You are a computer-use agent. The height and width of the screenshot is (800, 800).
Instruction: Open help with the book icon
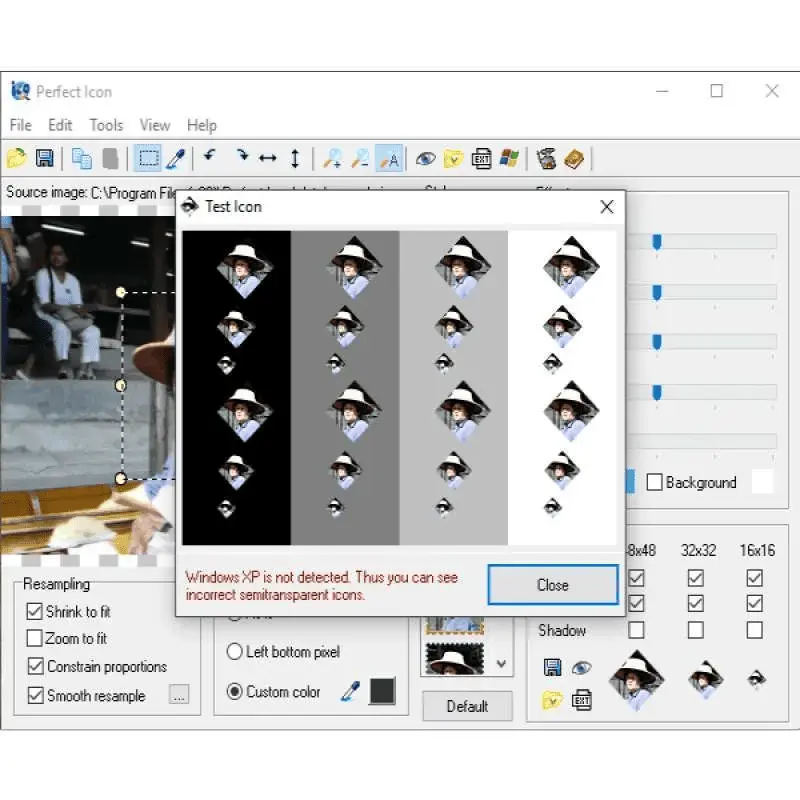click(574, 159)
